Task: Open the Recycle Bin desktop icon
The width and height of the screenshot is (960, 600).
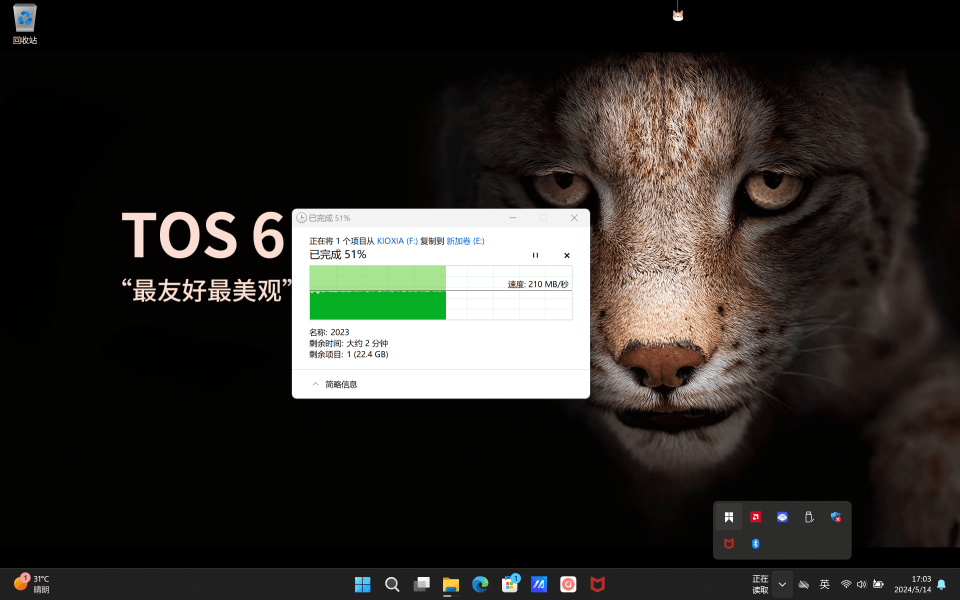Action: point(24,24)
